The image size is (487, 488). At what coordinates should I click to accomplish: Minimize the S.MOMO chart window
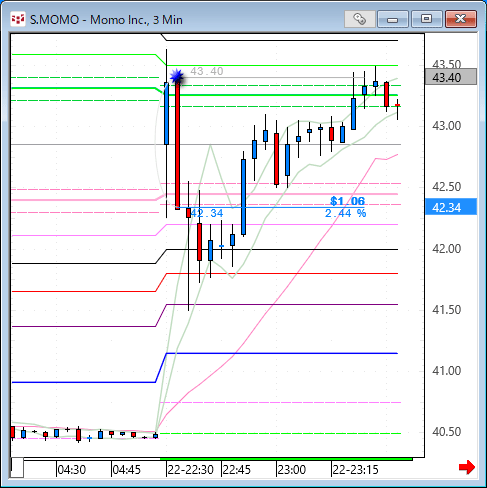tap(393, 19)
